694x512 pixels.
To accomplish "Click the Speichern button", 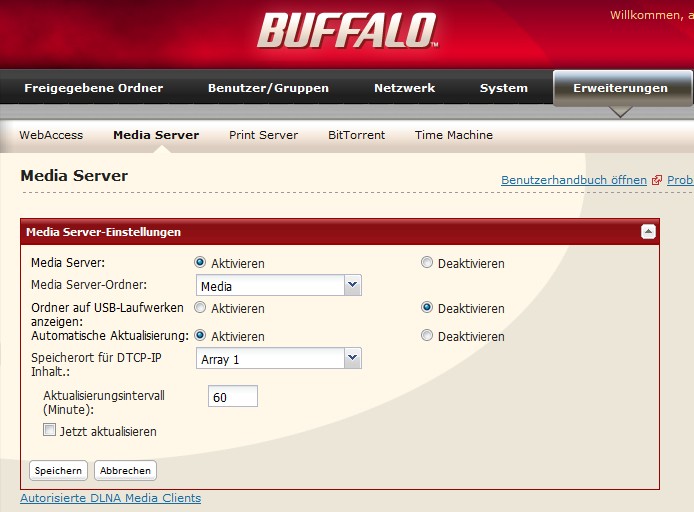I will coord(58,470).
